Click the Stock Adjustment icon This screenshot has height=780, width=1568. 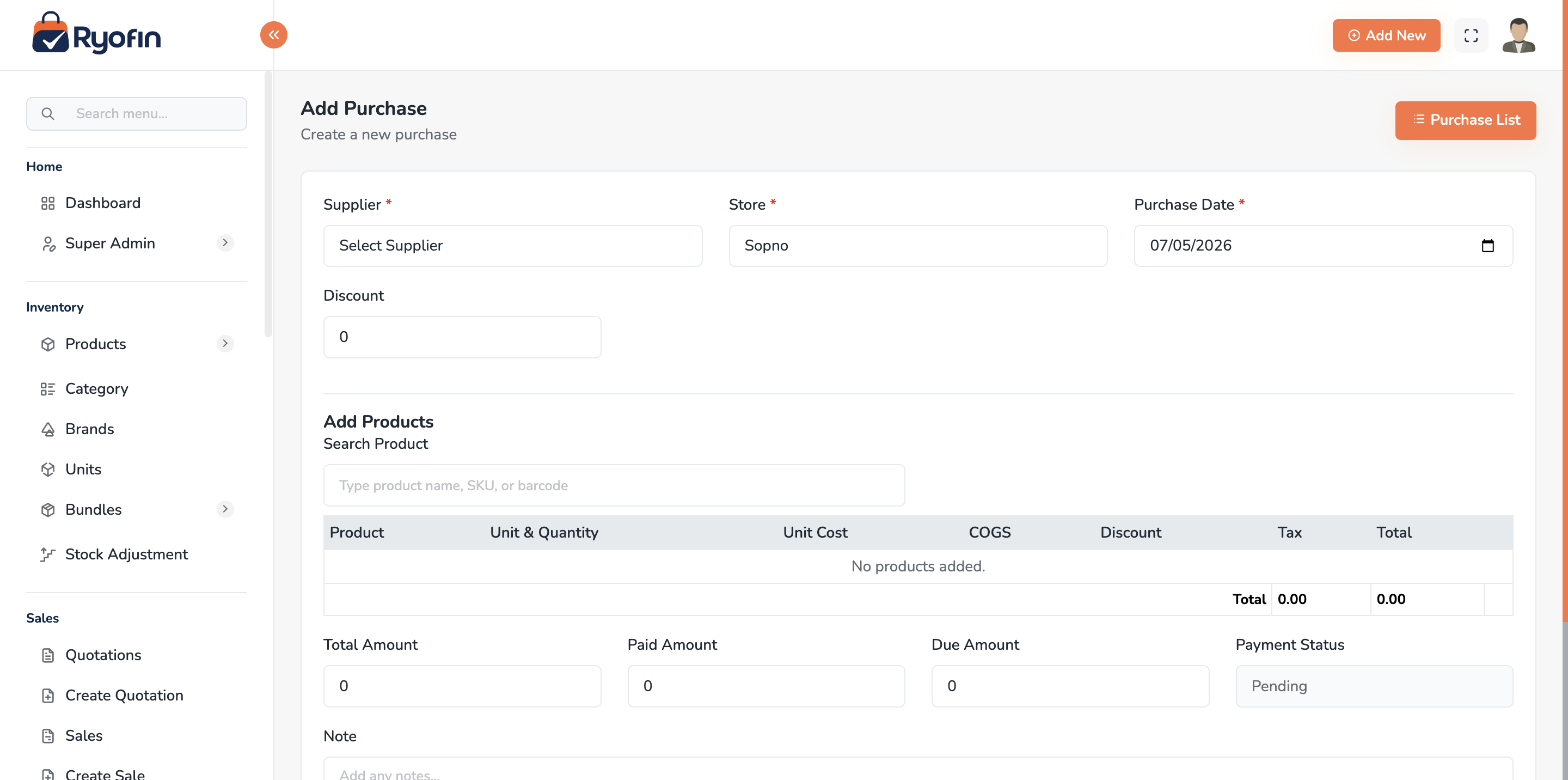pos(48,554)
